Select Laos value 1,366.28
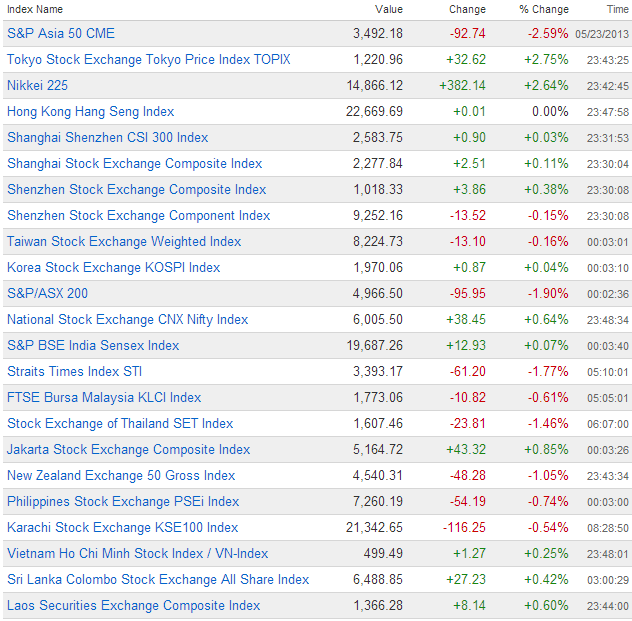Viewport: 632px width, 621px height. [x=378, y=605]
